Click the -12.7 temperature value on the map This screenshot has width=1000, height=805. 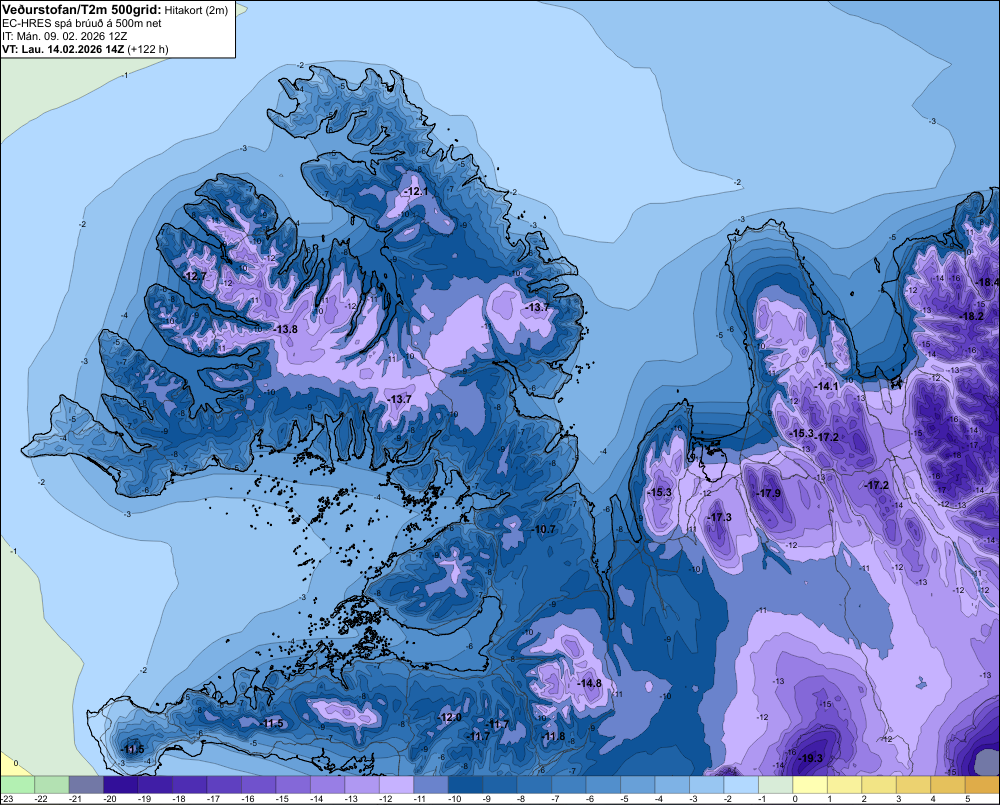click(195, 276)
